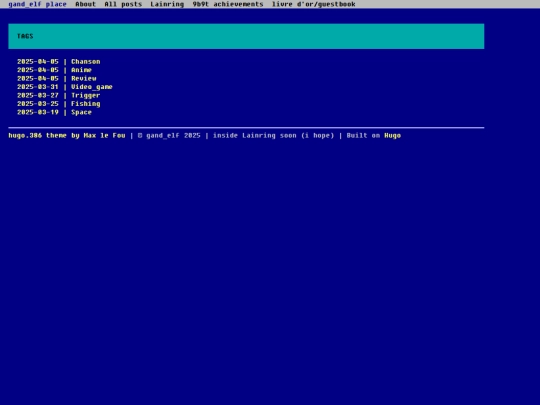Click the 2025-03-19 date entry
The width and height of the screenshot is (540, 405).
[x=38, y=112]
